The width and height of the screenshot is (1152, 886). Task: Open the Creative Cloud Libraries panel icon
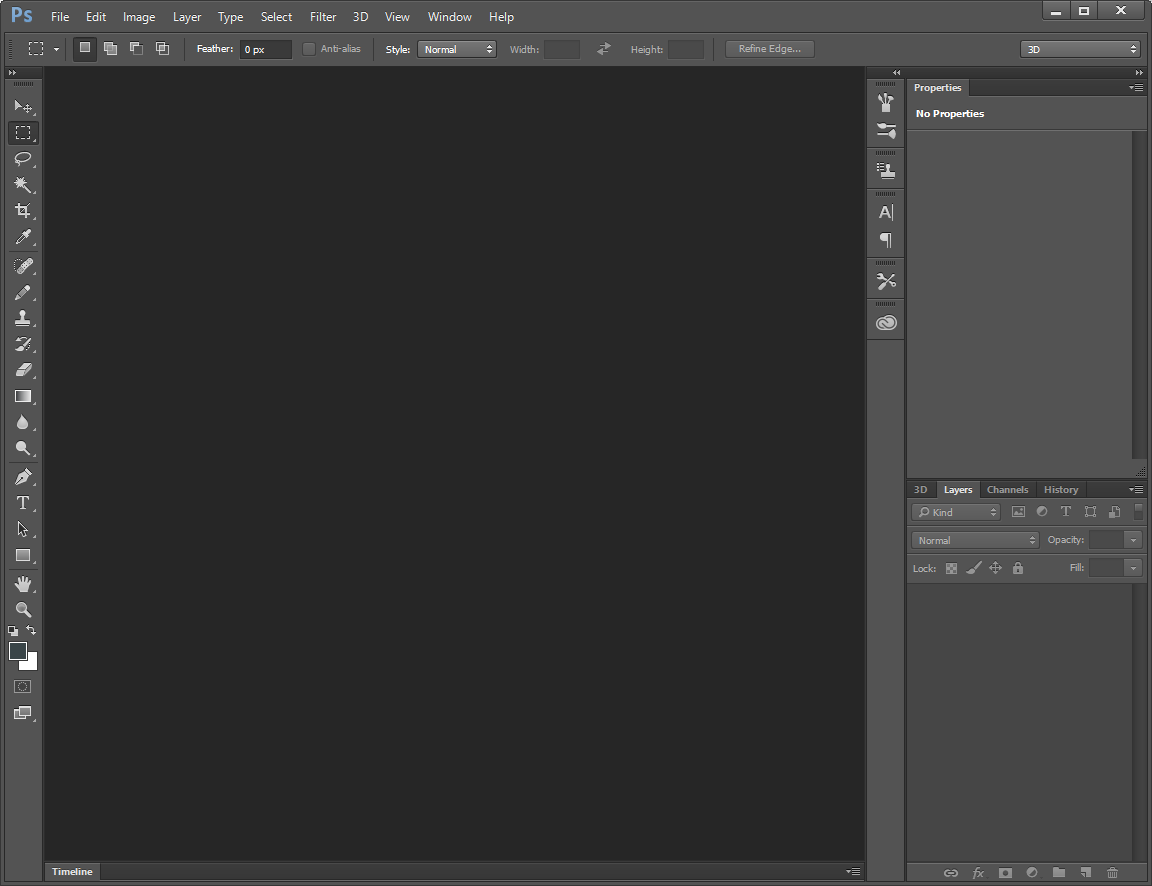(x=886, y=323)
